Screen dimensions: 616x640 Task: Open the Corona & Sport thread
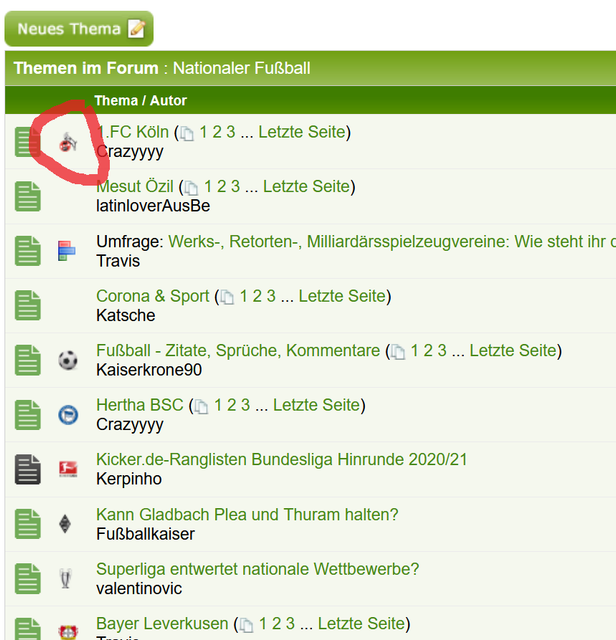[152, 296]
